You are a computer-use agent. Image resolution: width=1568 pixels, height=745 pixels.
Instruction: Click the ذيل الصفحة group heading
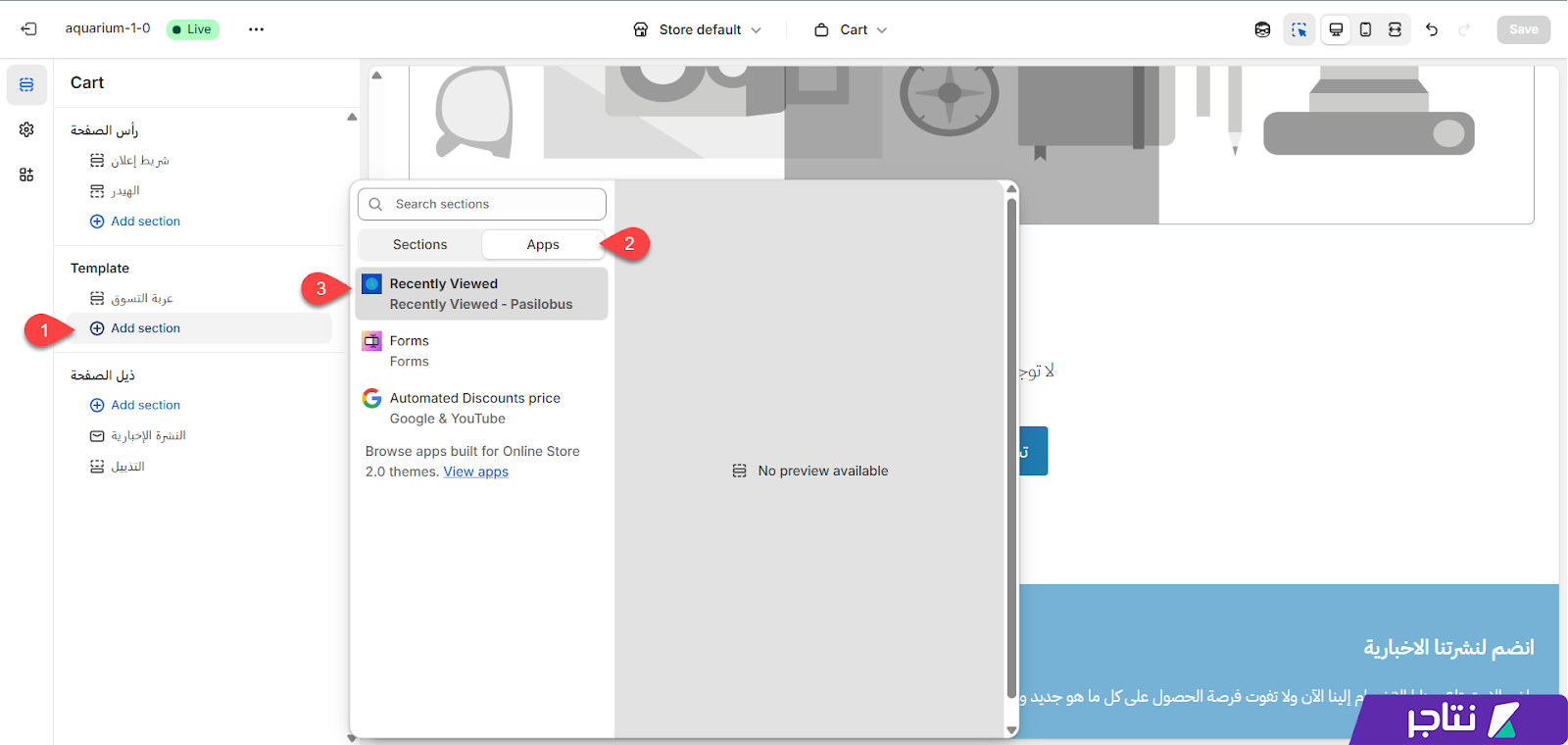(x=103, y=375)
